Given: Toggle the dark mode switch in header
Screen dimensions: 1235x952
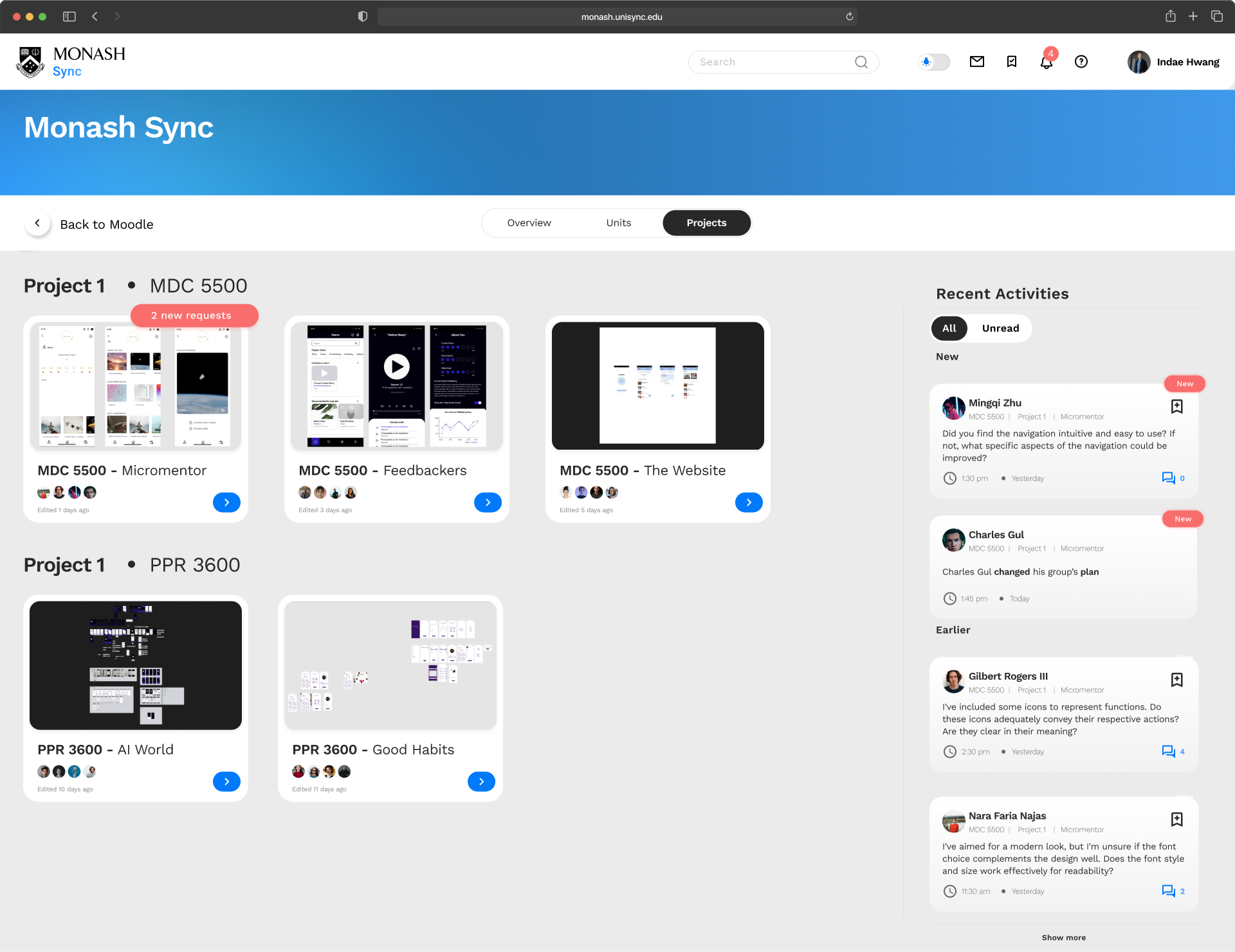Looking at the screenshot, I should (x=933, y=62).
